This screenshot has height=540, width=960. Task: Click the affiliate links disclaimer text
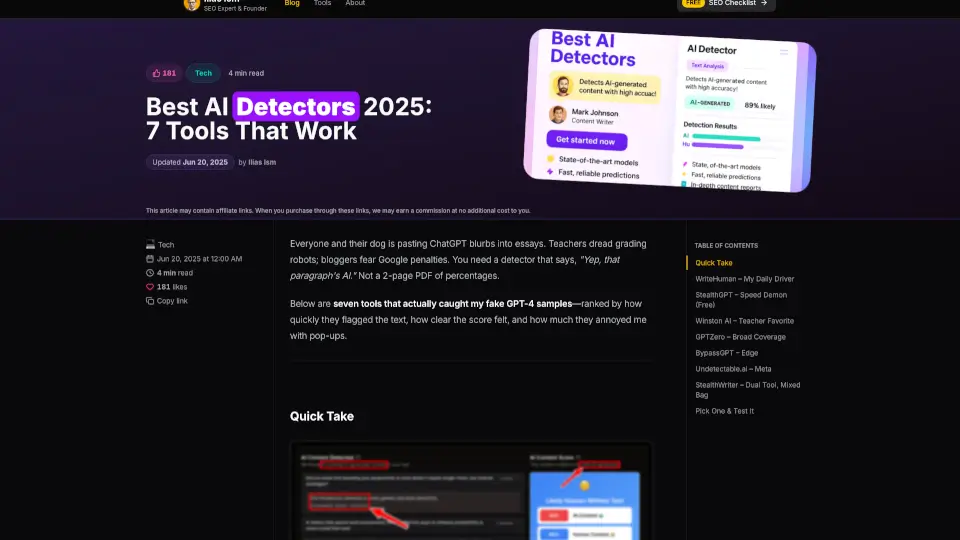click(338, 211)
